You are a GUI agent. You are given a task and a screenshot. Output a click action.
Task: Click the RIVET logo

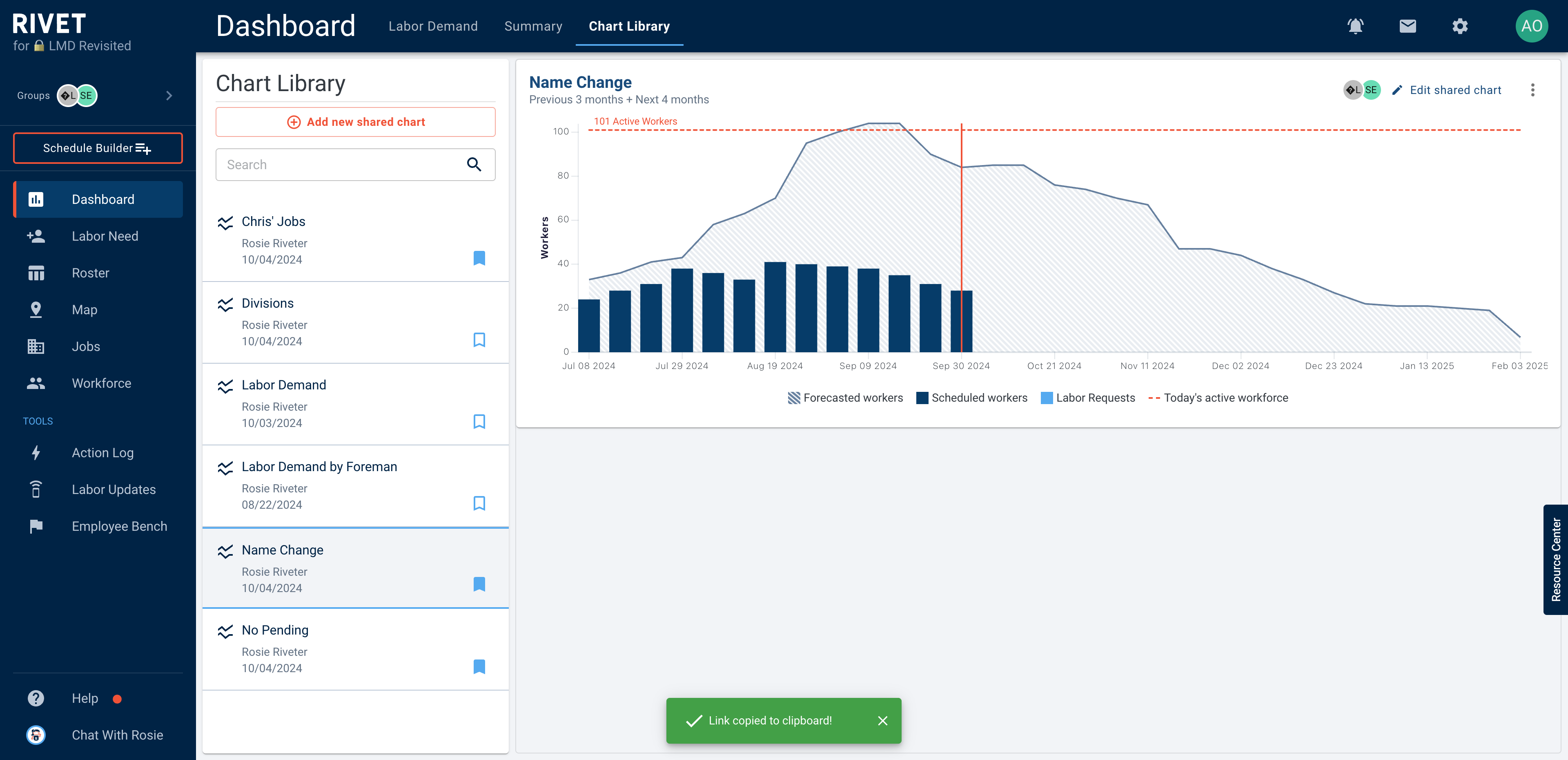click(x=49, y=24)
